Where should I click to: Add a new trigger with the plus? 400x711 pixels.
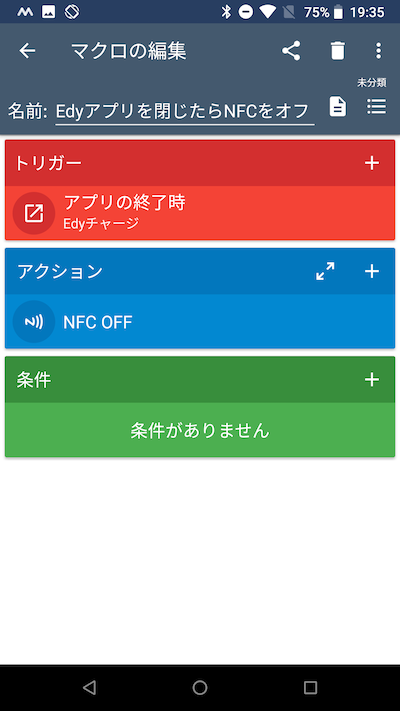point(372,163)
